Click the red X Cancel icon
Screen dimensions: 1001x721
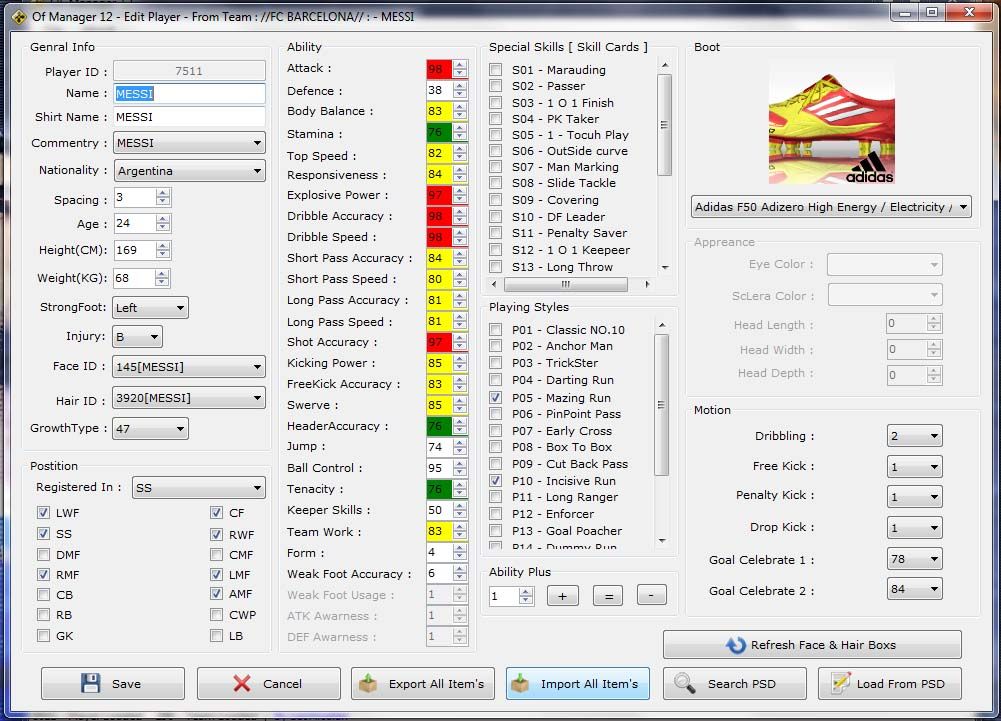(242, 684)
